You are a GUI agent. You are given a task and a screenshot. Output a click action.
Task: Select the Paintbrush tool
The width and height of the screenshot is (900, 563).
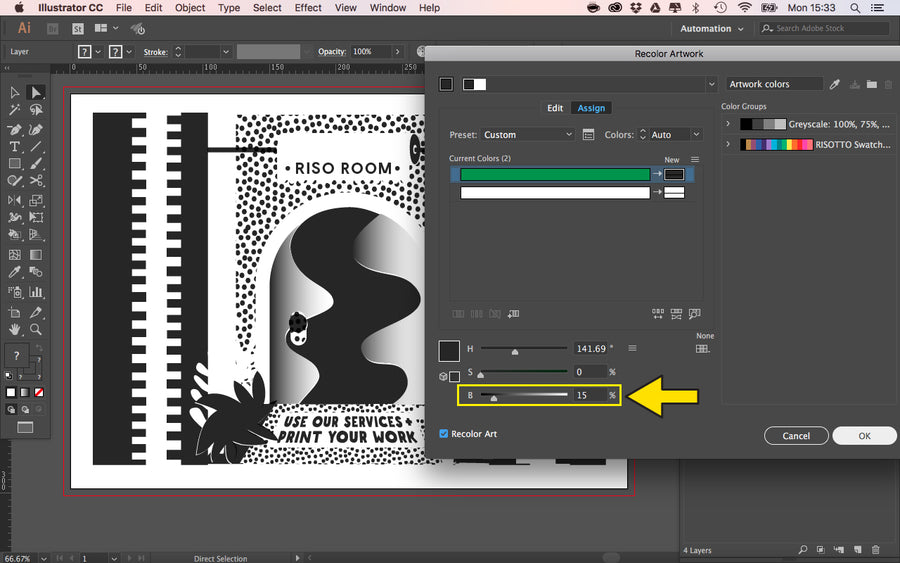(x=36, y=164)
